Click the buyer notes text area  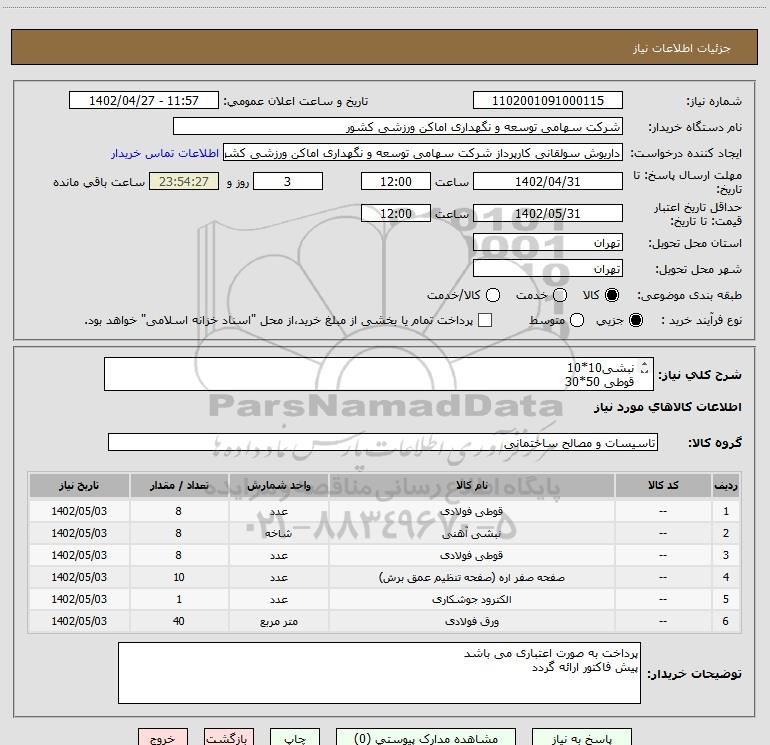coord(379,673)
